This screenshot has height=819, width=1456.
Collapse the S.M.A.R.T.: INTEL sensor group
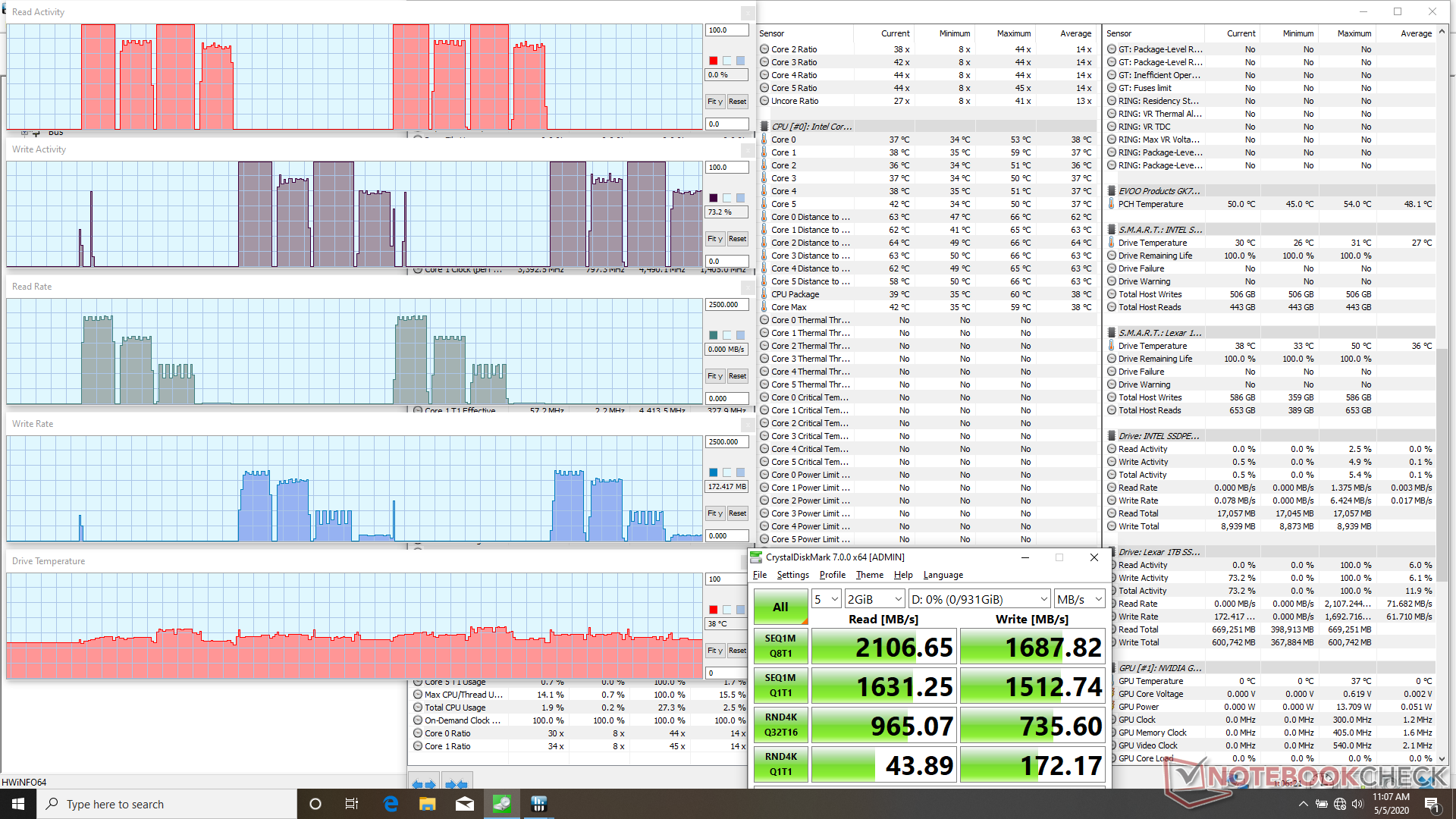(1111, 230)
